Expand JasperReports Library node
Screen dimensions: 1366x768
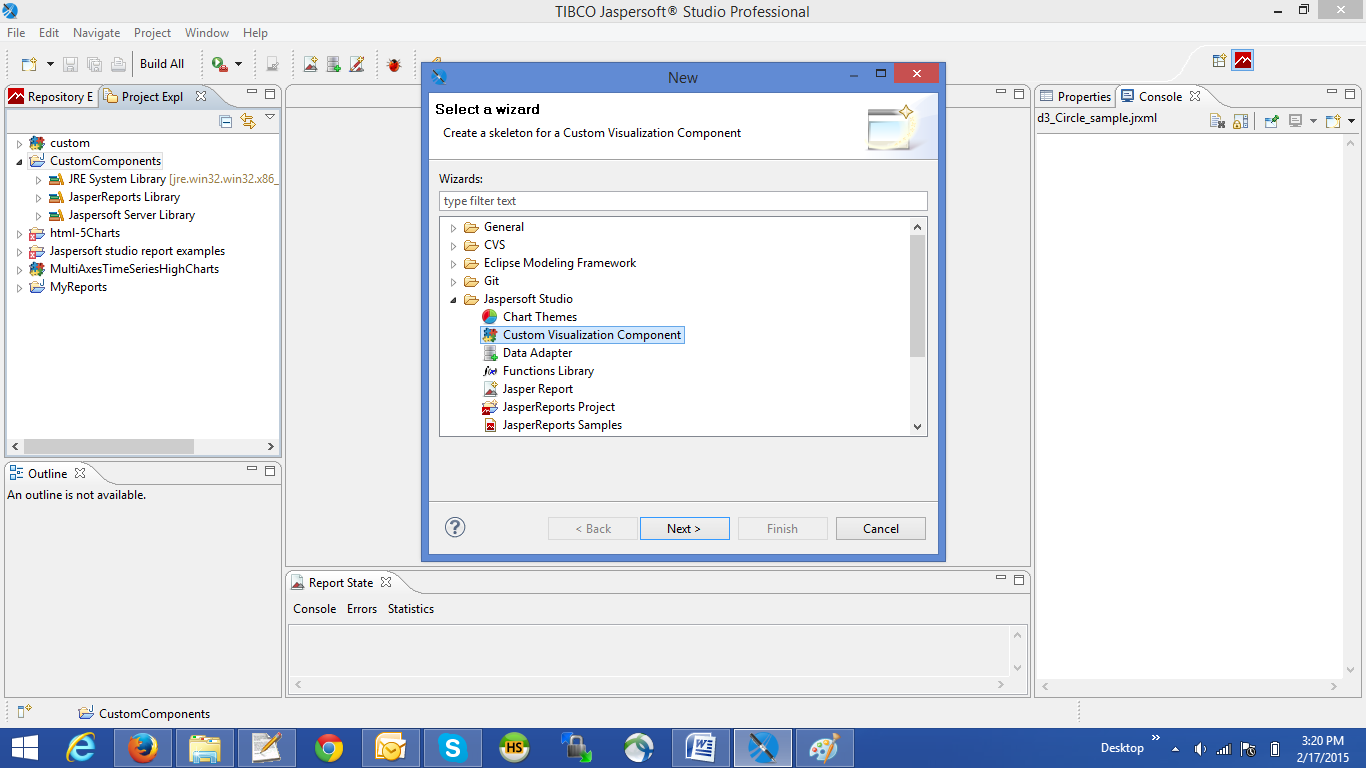click(x=38, y=197)
